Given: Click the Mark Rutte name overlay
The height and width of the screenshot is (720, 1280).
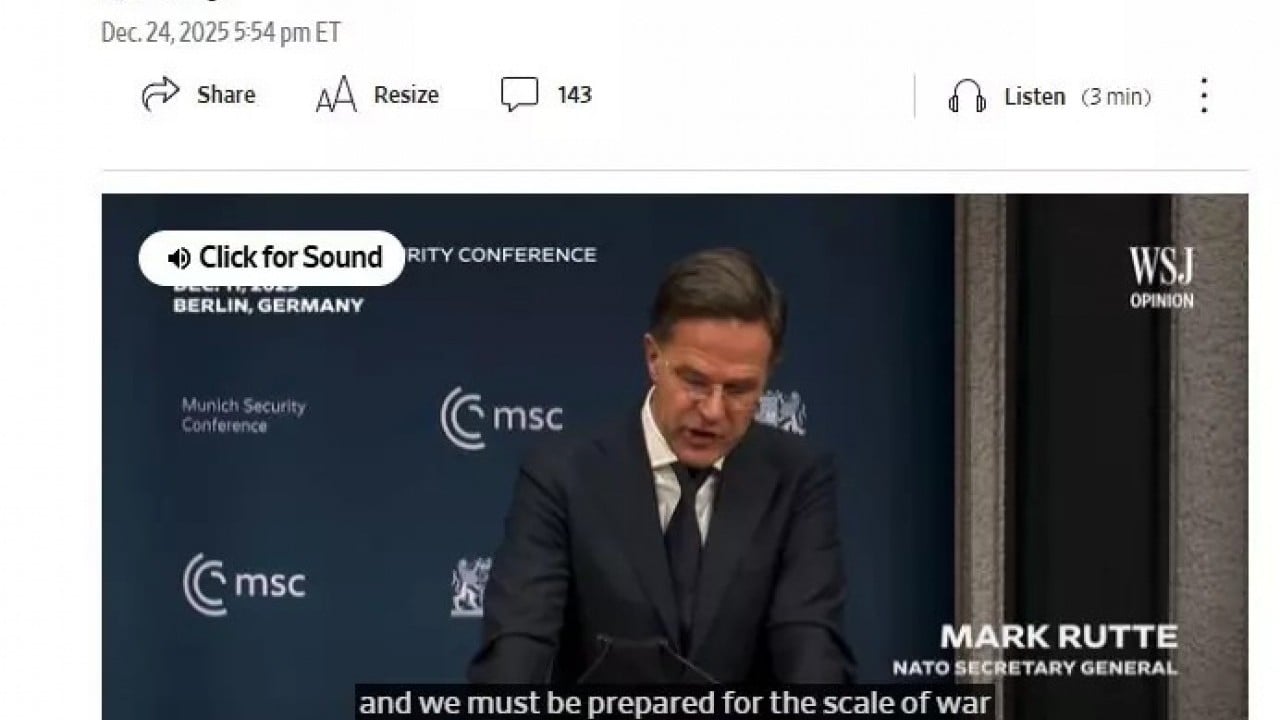Looking at the screenshot, I should (x=1059, y=637).
